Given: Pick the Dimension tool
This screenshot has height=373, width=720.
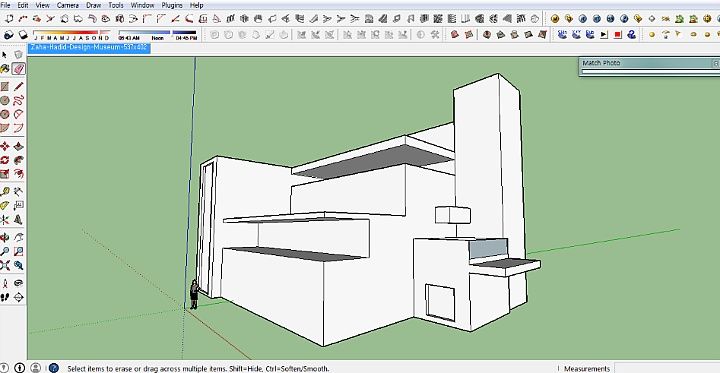Looking at the screenshot, I should (18, 192).
